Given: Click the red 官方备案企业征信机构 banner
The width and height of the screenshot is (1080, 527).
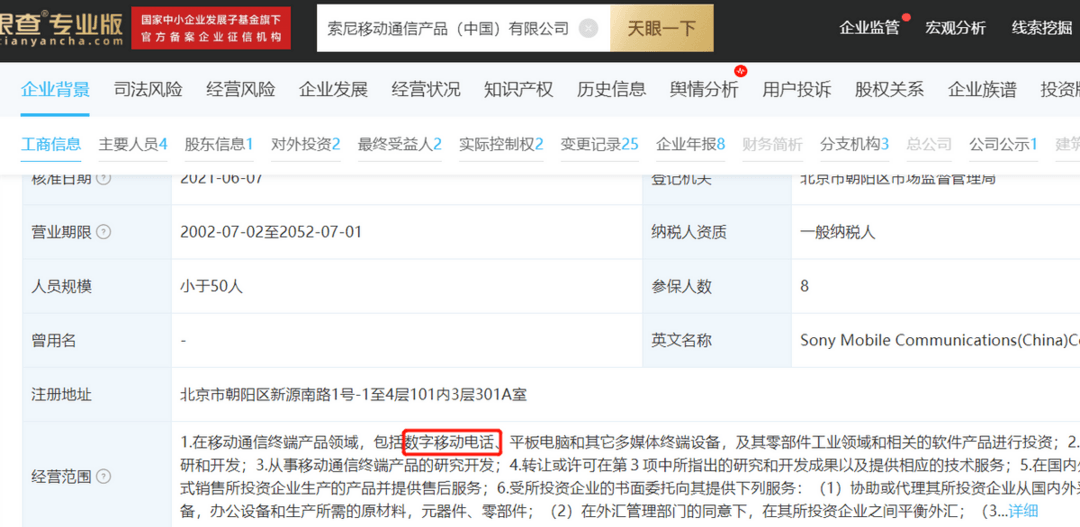Looking at the screenshot, I should point(211,28).
